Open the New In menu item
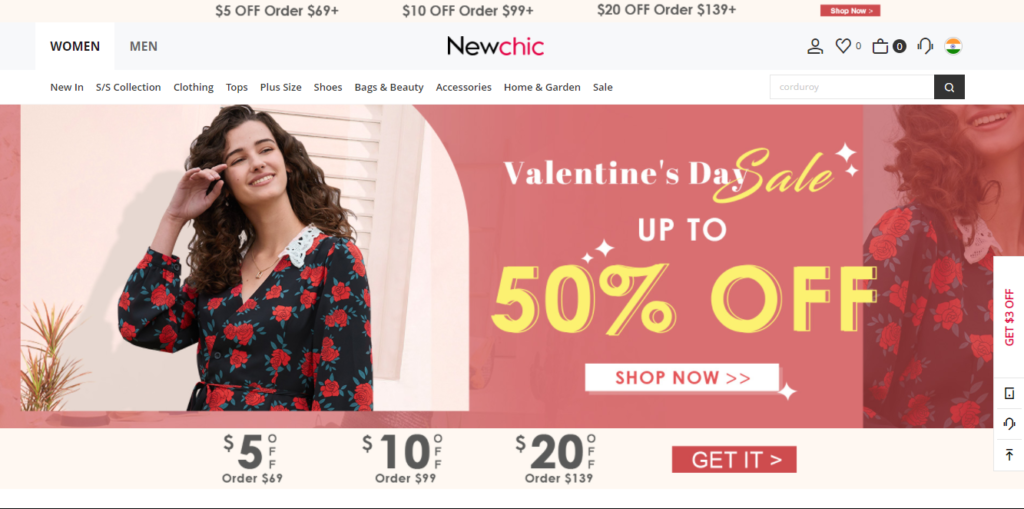The width and height of the screenshot is (1024, 509). point(67,87)
